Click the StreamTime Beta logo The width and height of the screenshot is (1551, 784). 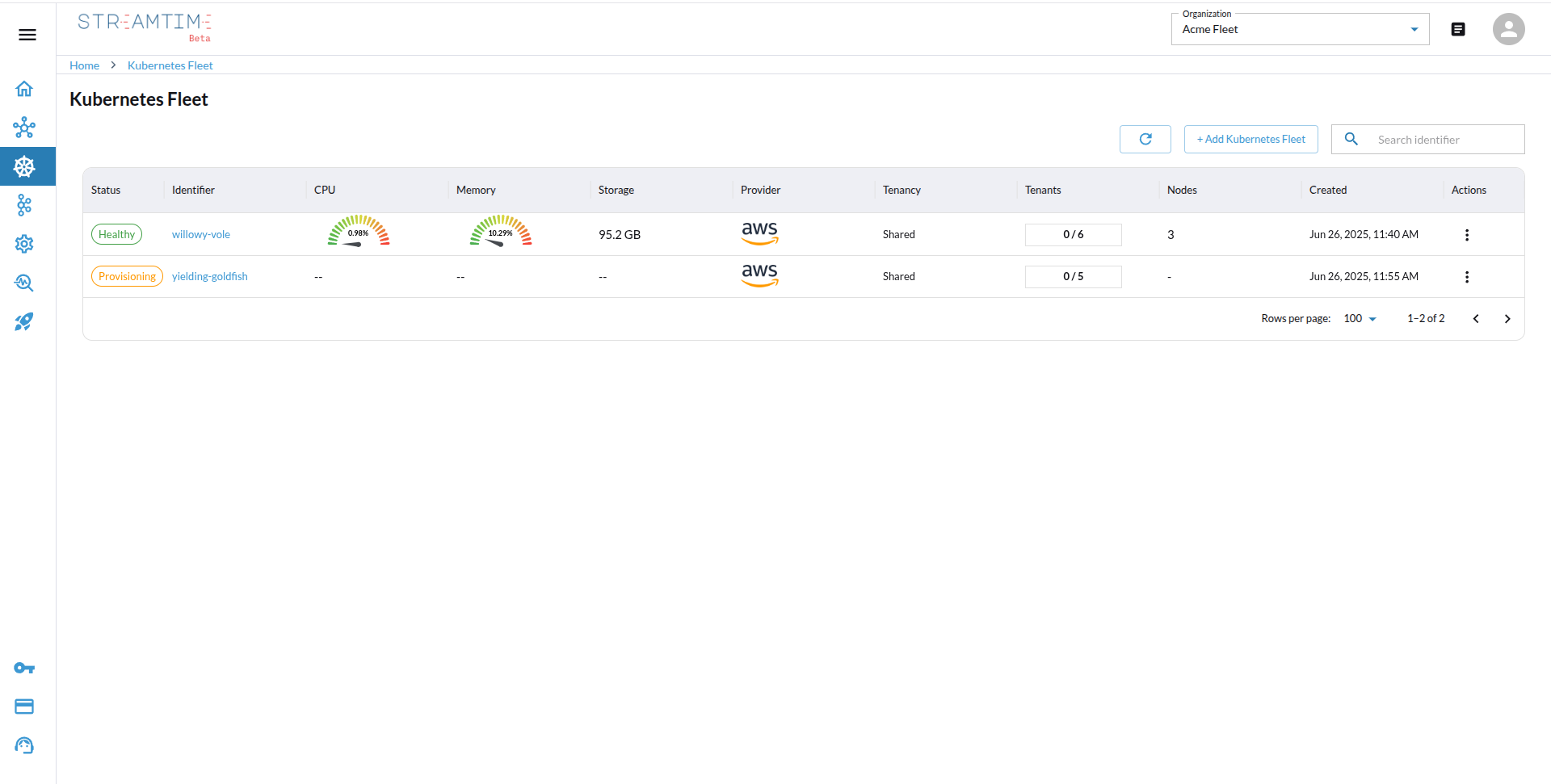pyautogui.click(x=145, y=27)
